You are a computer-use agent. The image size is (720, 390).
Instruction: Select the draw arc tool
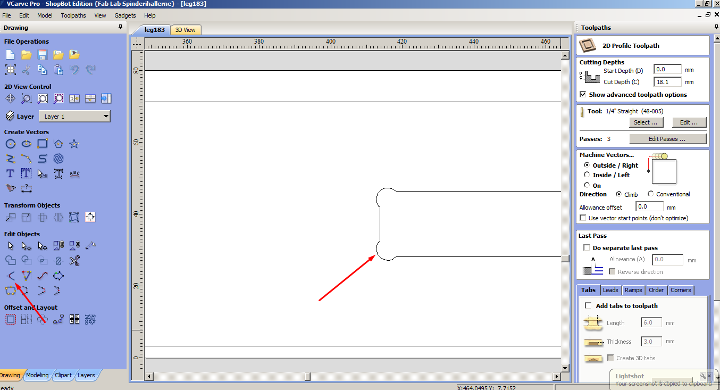pyautogui.click(x=26, y=159)
